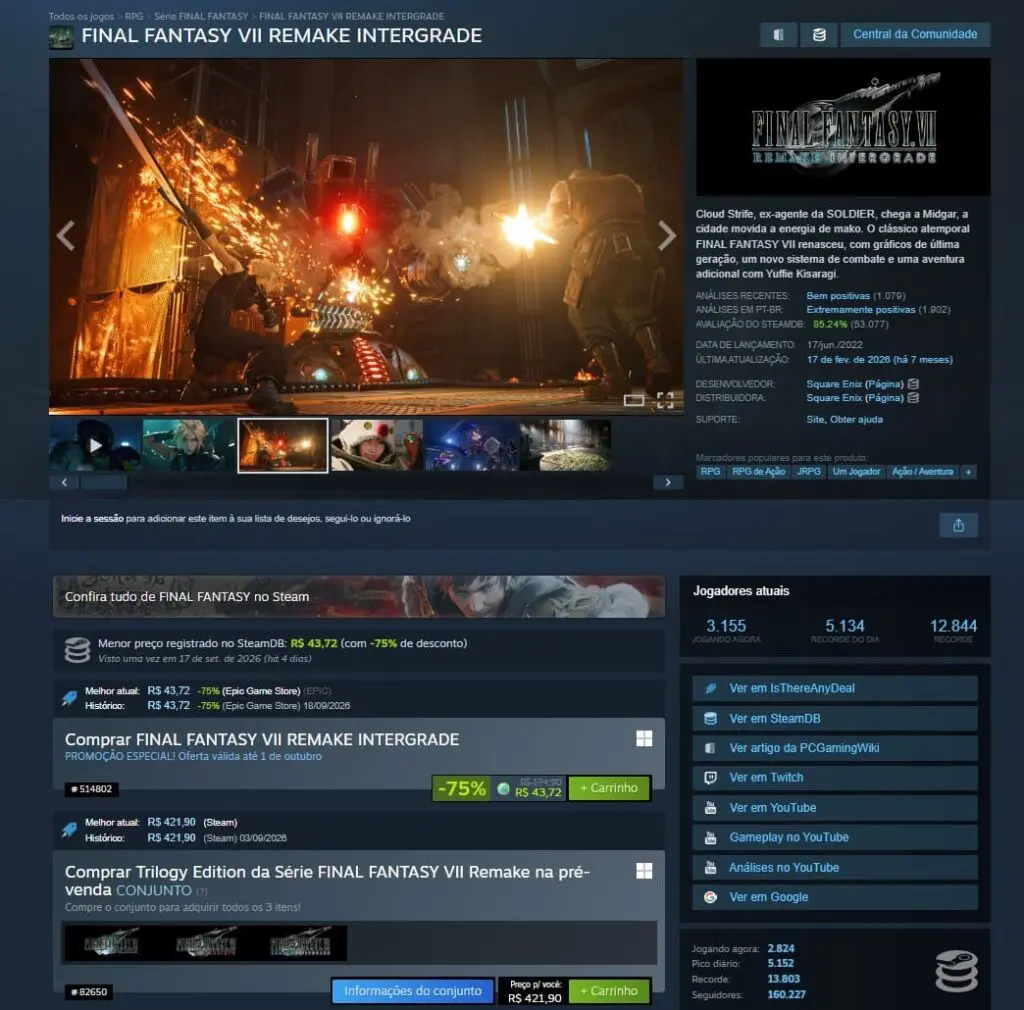The height and width of the screenshot is (1010, 1024).
Task: Open Bem positivas recent reviews link
Action: (x=838, y=296)
